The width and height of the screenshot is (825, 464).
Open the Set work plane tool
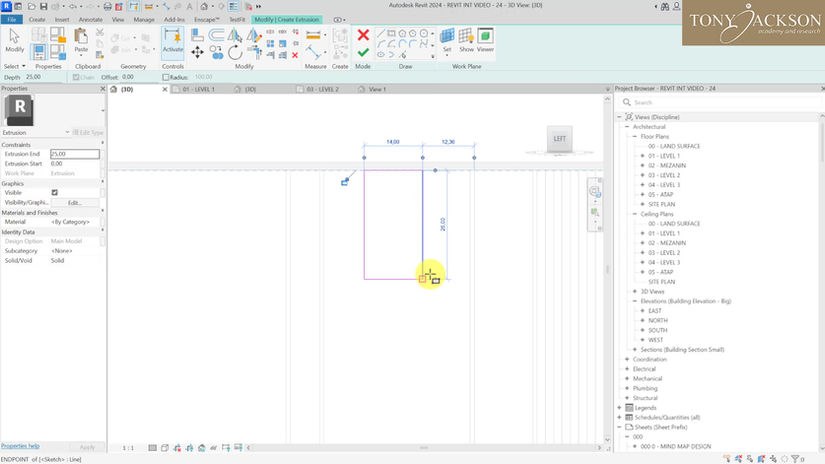pyautogui.click(x=447, y=41)
